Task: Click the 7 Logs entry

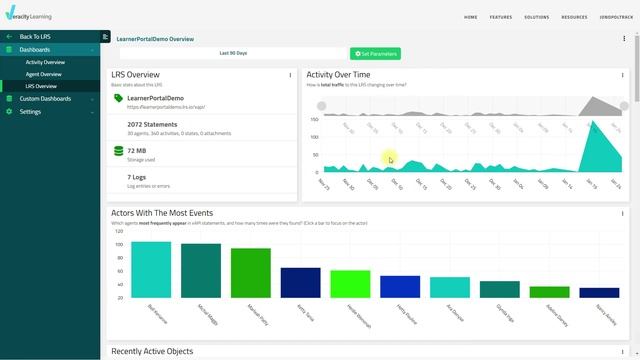Action: coord(136,178)
